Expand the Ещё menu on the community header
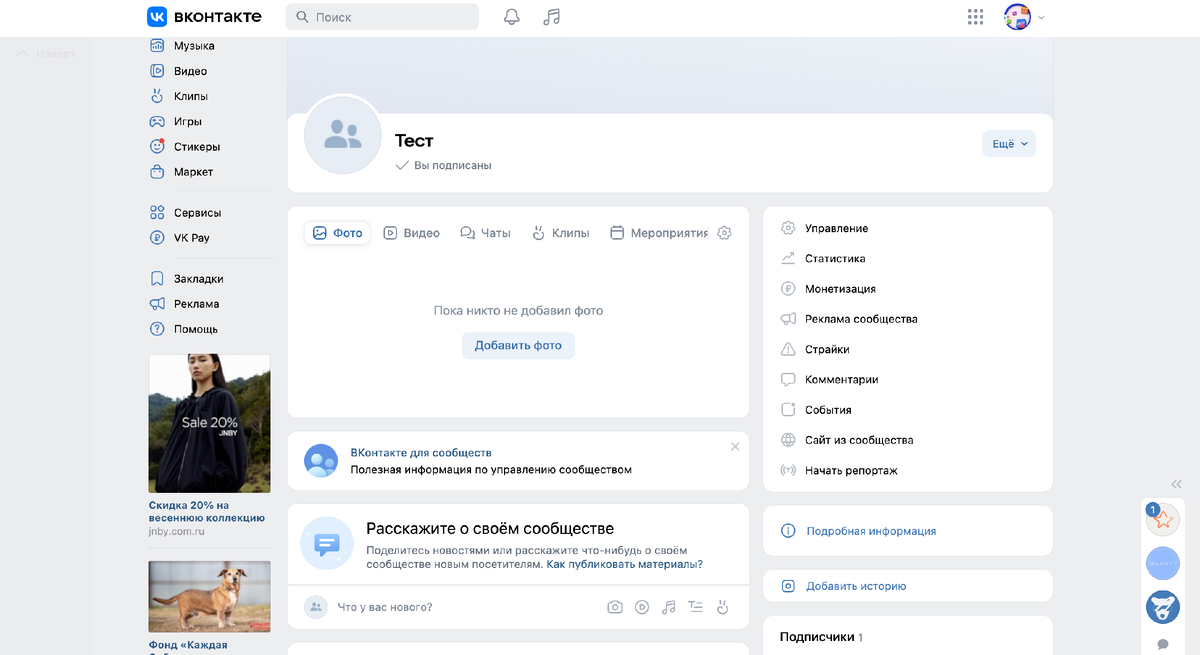Image resolution: width=1200 pixels, height=655 pixels. (1008, 143)
